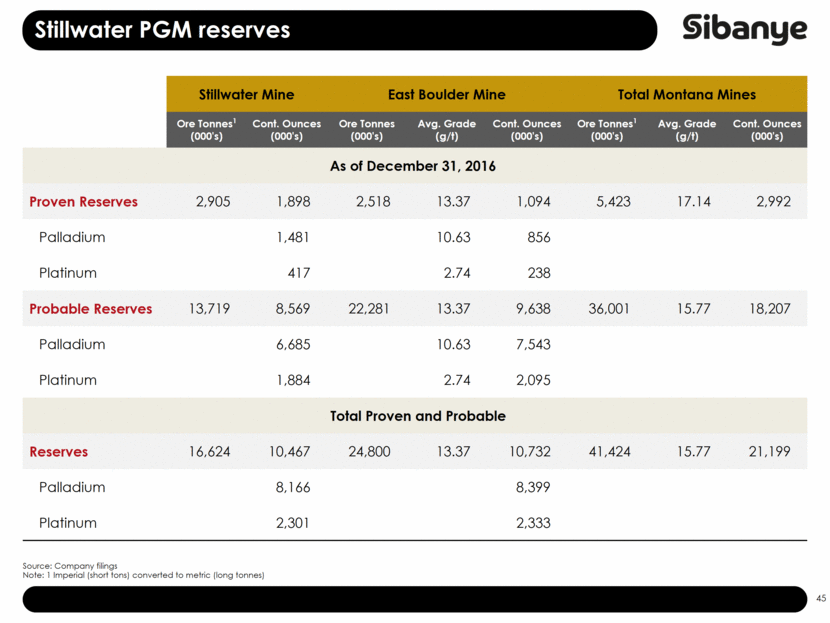Click the Stillwater Mine column header

pyautogui.click(x=246, y=94)
